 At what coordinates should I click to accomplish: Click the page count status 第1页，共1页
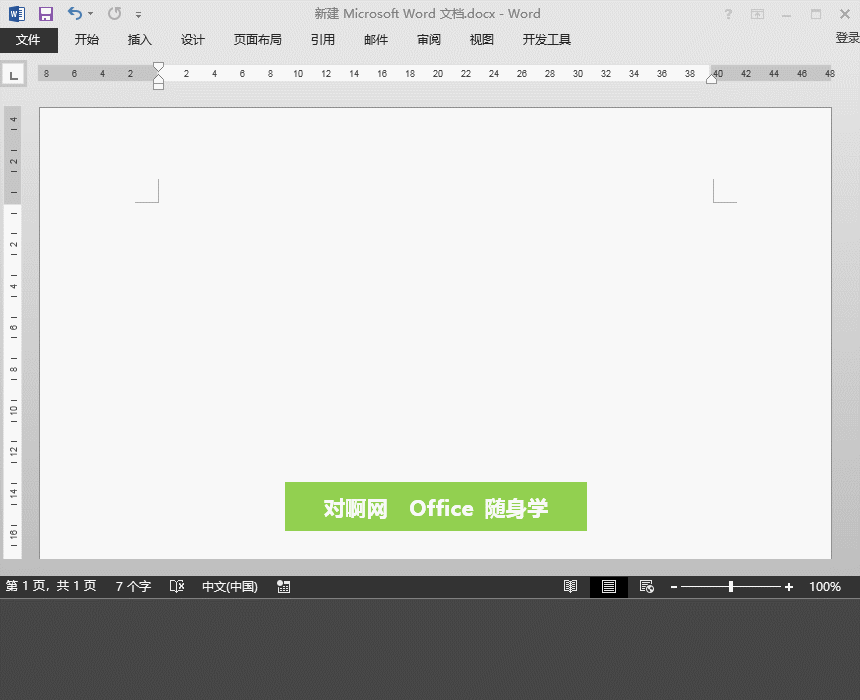click(x=51, y=586)
